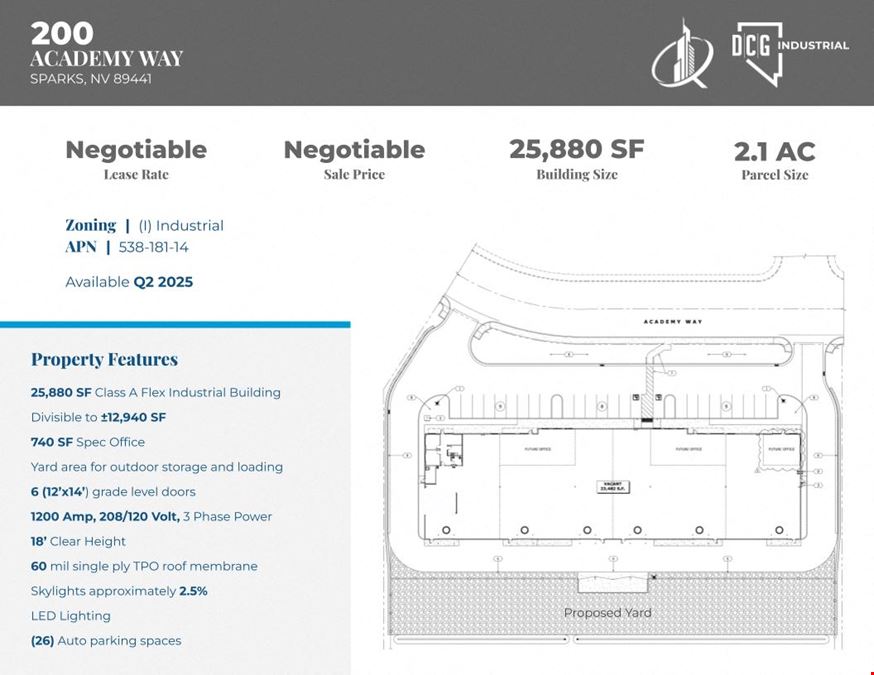The height and width of the screenshot is (675, 874).
Task: Click the skyscraper orbit logo icon
Action: coord(683,53)
